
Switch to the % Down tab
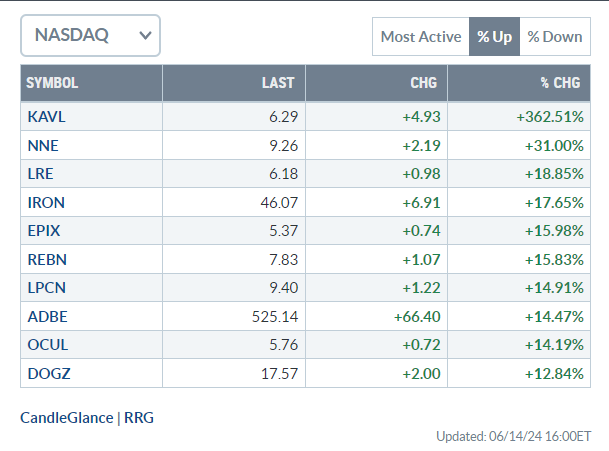(555, 37)
